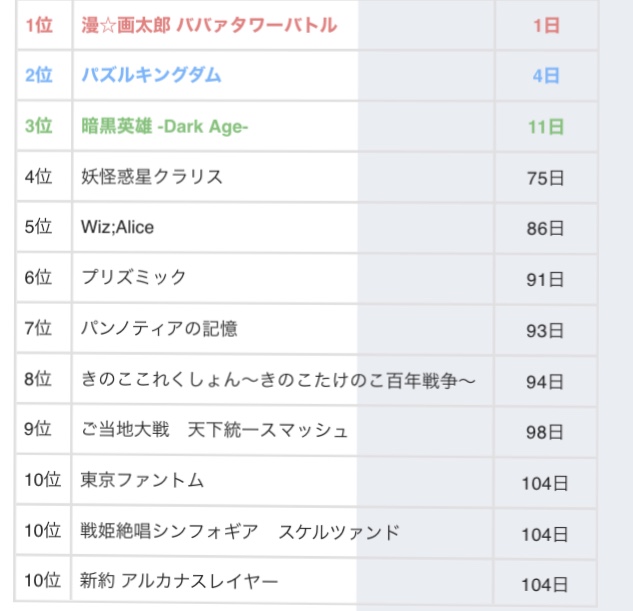Viewport: 633px width, 611px height.
Task: Select the green 3位 rank cell
Action: [x=38, y=126]
